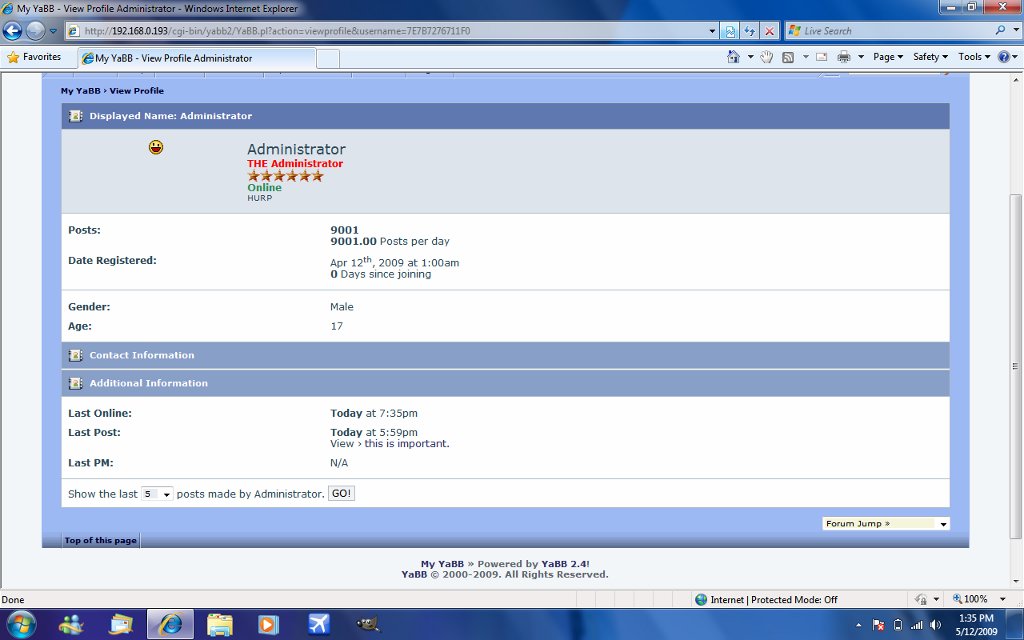This screenshot has height=640, width=1024.
Task: Follow the My YaBB breadcrumb link
Action: 80,91
